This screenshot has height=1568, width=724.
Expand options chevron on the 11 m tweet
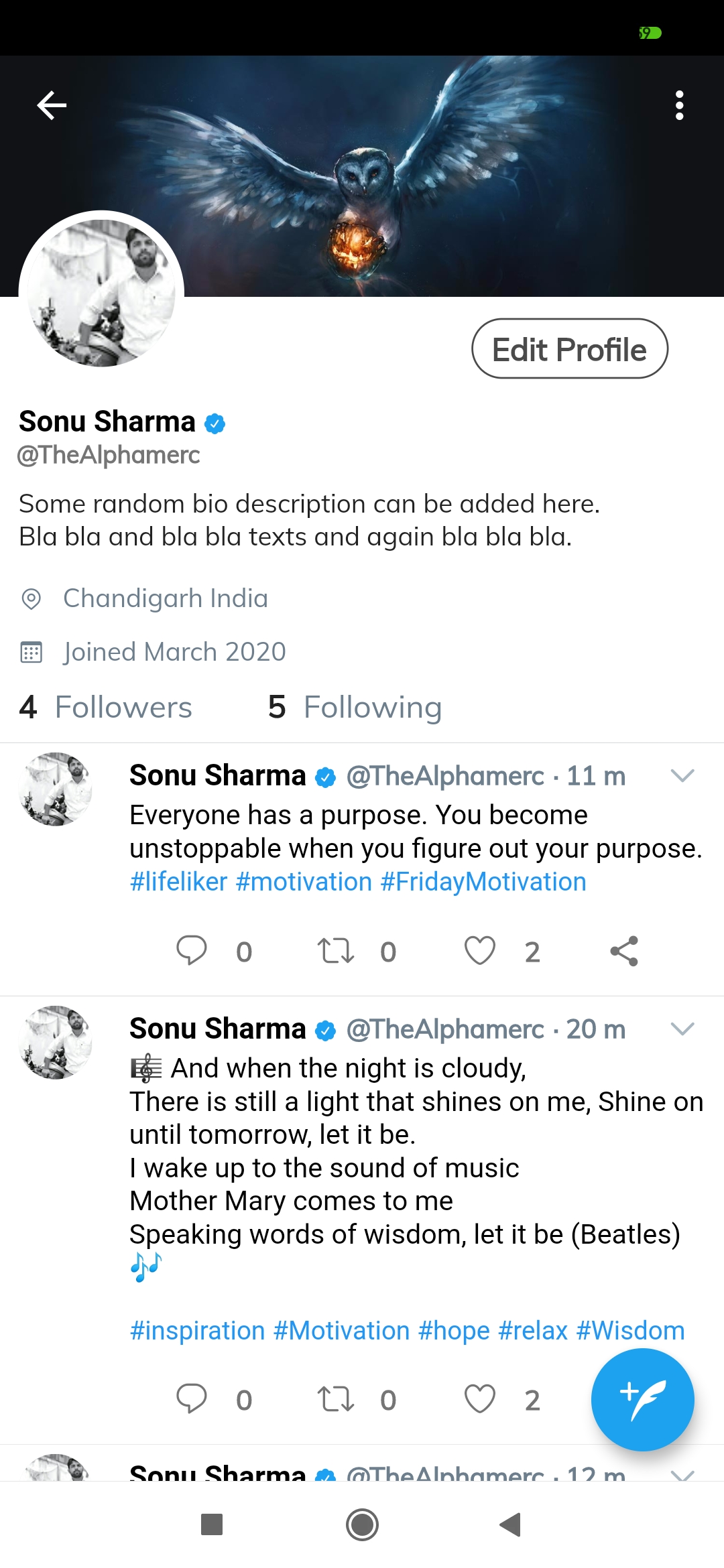click(682, 775)
